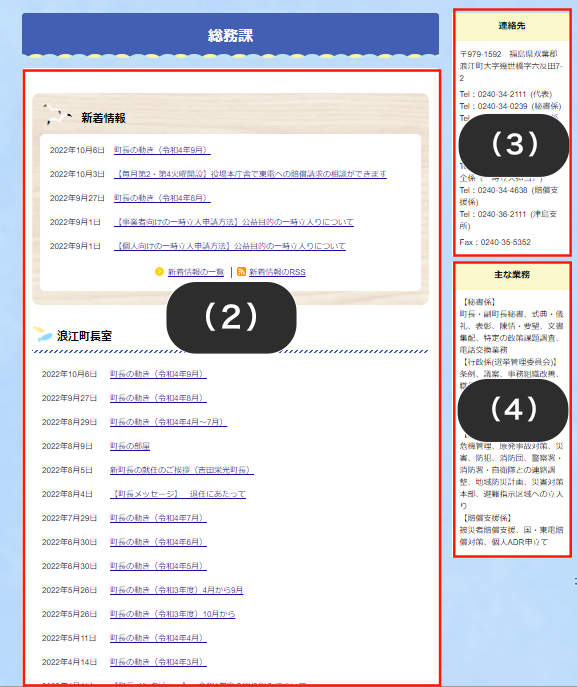Screen dimensions: 577x687
Task: Click the 新着情報 section heading
Action: pos(103,118)
